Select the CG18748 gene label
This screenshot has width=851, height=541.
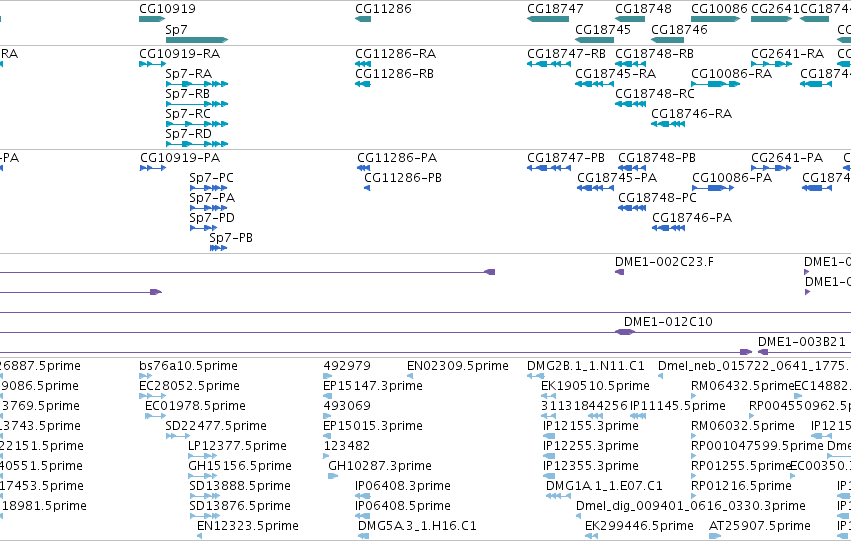point(643,9)
